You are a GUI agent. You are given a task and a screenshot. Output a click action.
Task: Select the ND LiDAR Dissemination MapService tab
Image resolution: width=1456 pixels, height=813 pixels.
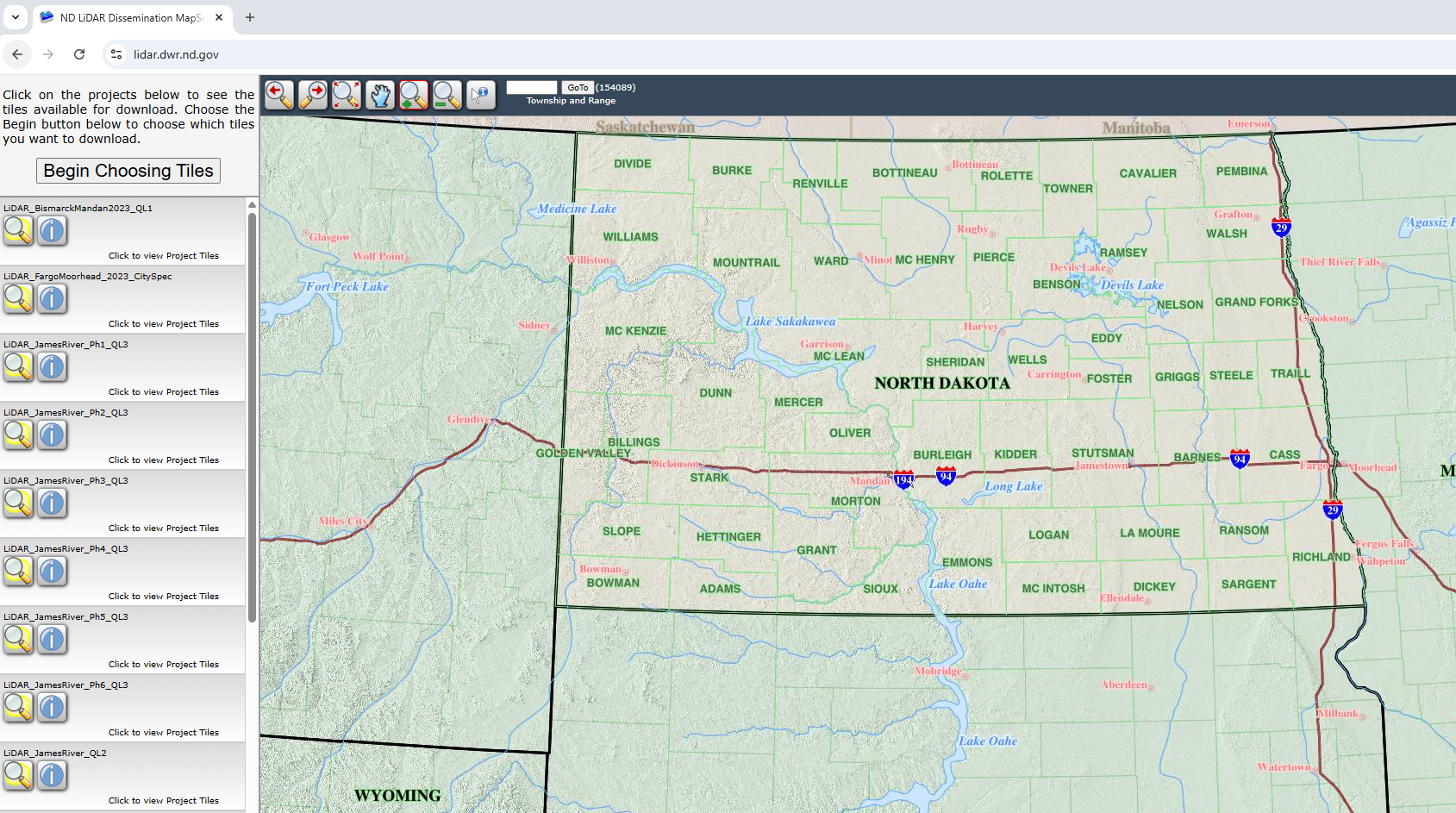click(x=129, y=17)
